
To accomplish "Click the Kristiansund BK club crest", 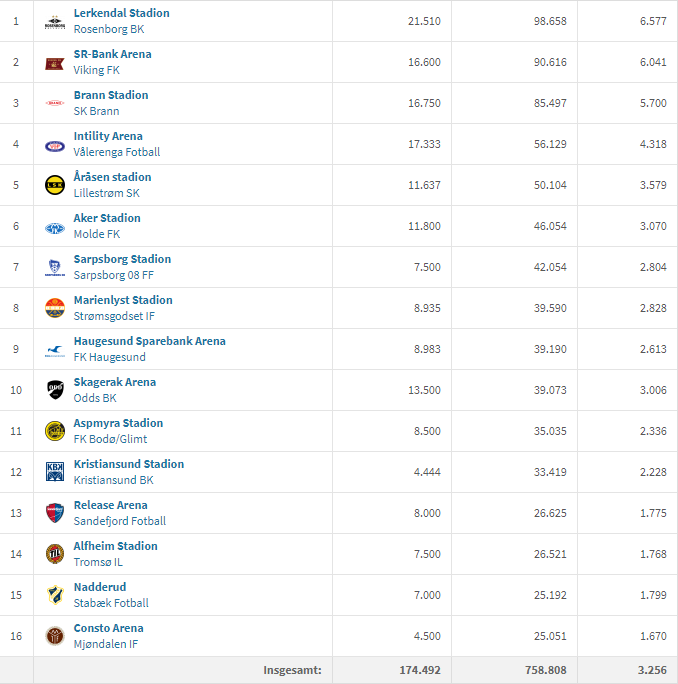I will (x=54, y=472).
